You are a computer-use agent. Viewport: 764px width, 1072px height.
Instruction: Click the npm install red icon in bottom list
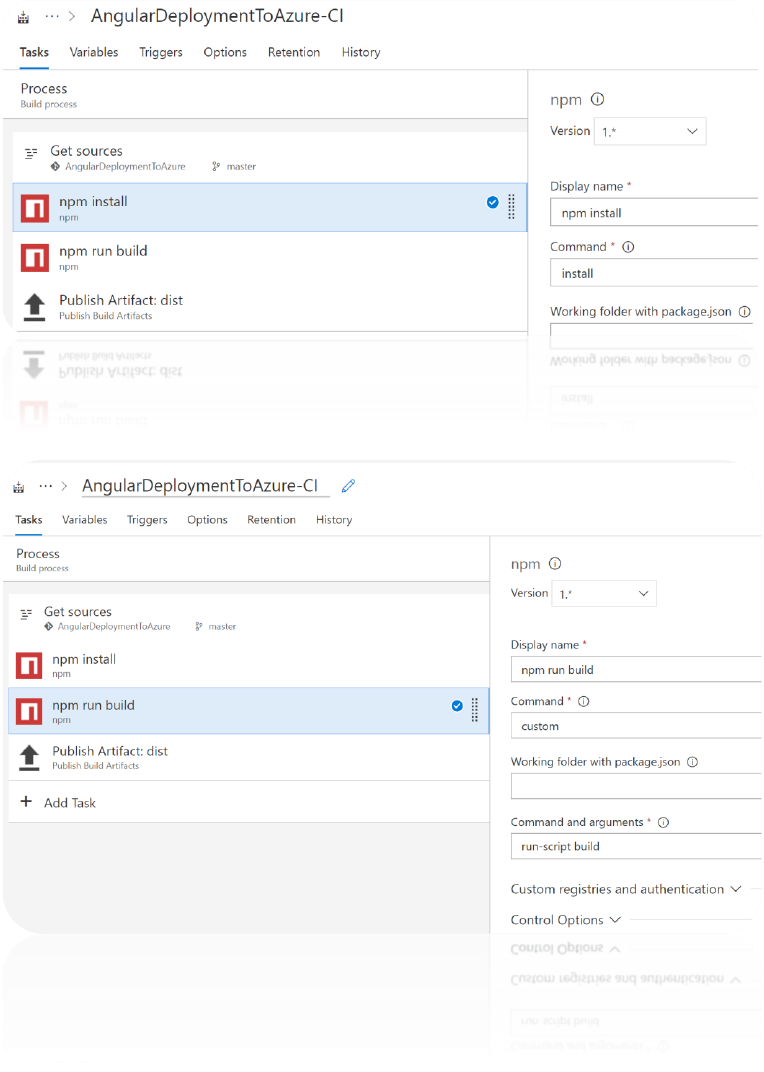pos(29,665)
